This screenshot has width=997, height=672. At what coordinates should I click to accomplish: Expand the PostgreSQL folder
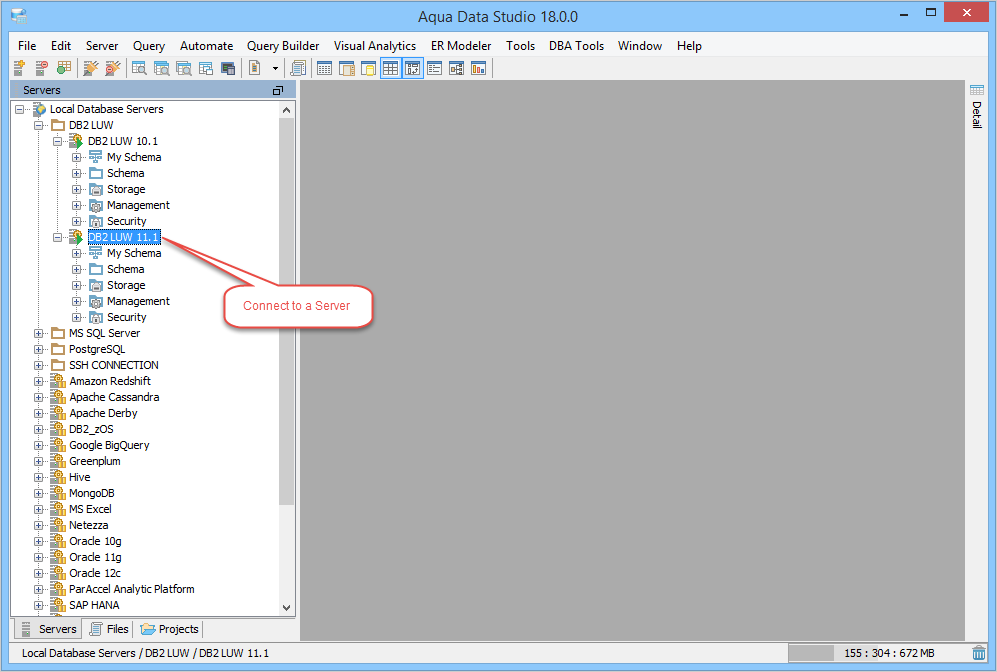[x=39, y=349]
